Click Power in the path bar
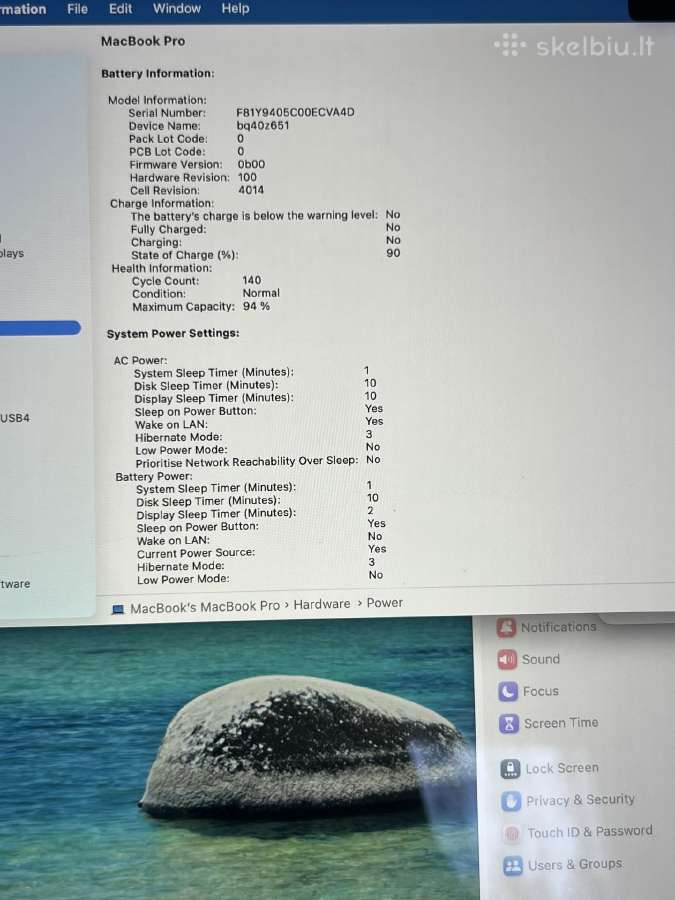675x900 pixels. coord(385,603)
